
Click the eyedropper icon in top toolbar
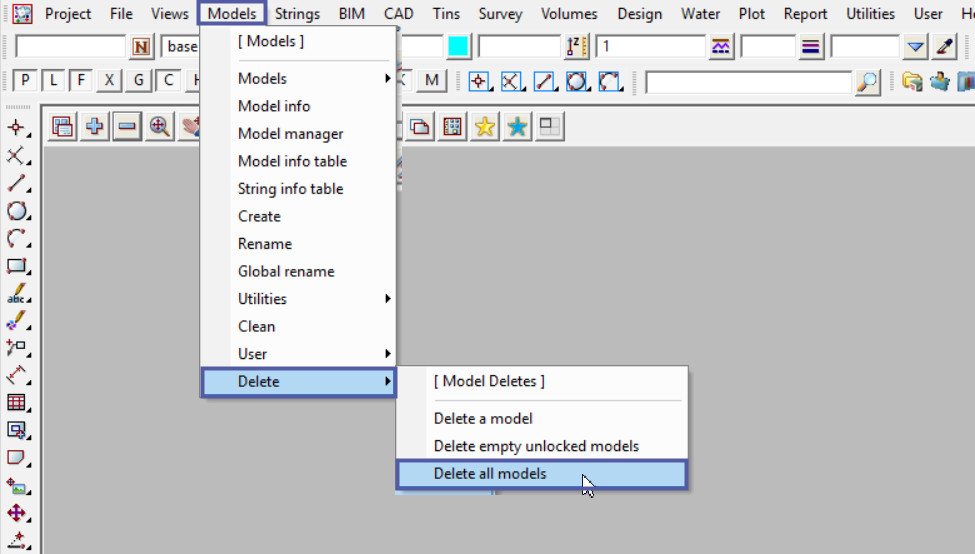coord(944,47)
